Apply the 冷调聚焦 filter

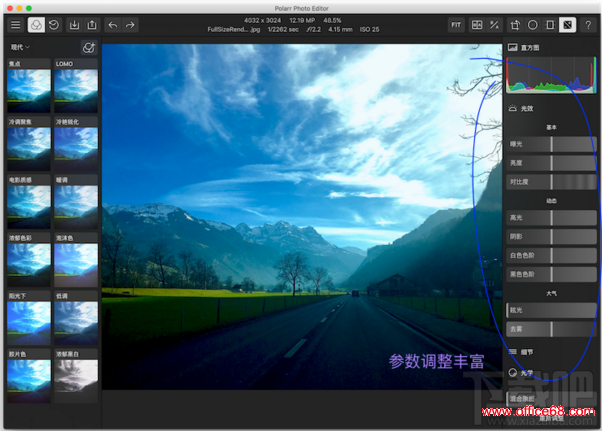29,144
